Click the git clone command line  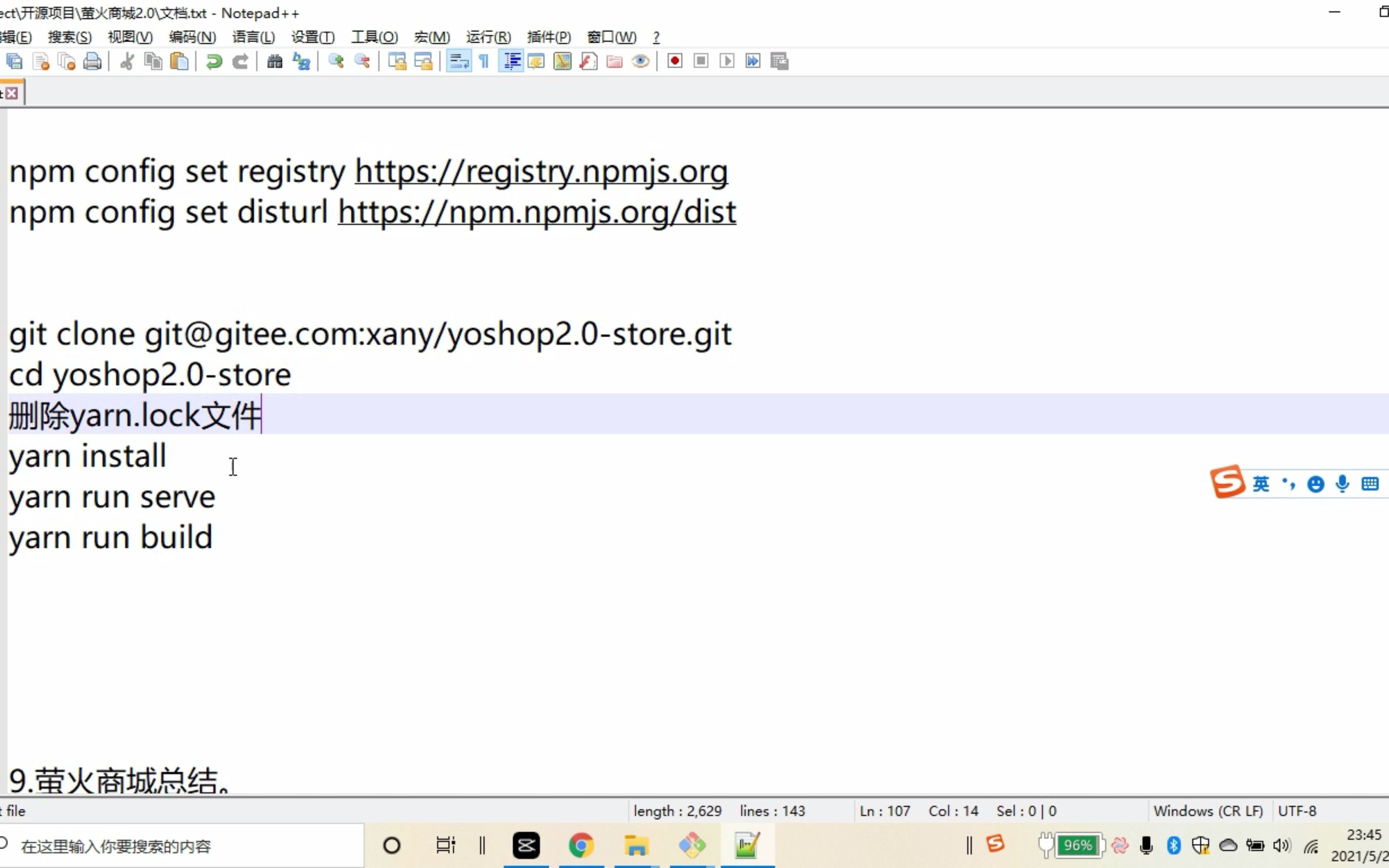pos(370,334)
